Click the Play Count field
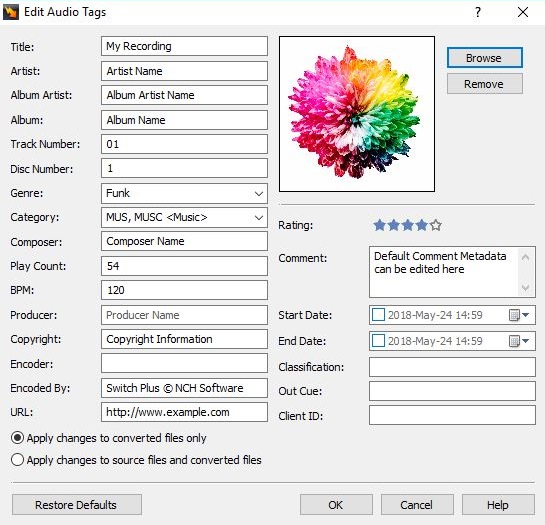 (x=184, y=266)
